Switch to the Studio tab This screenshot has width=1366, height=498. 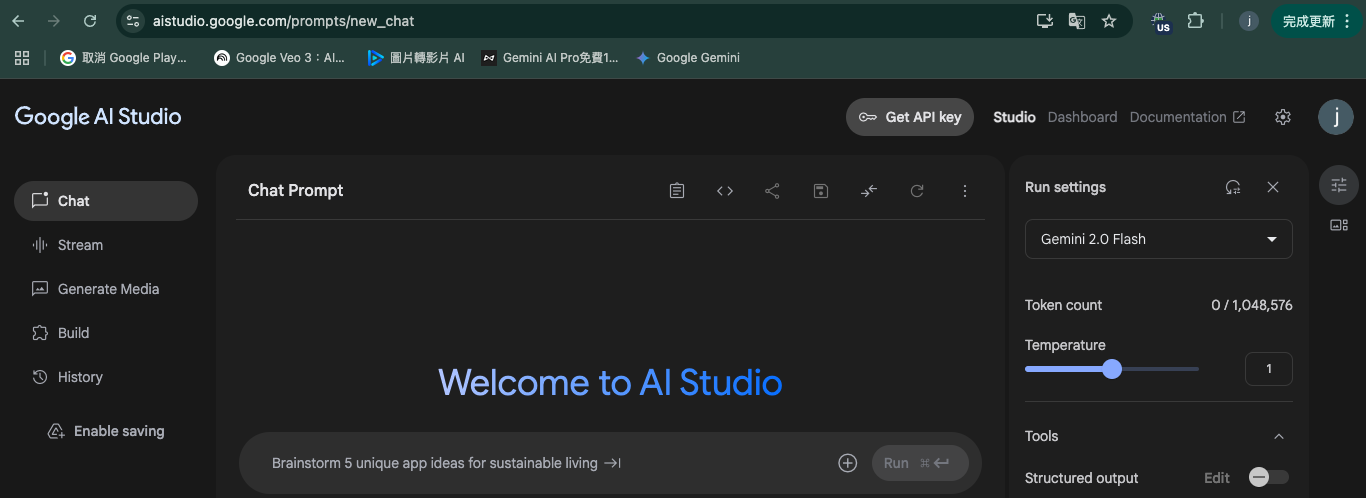1014,117
